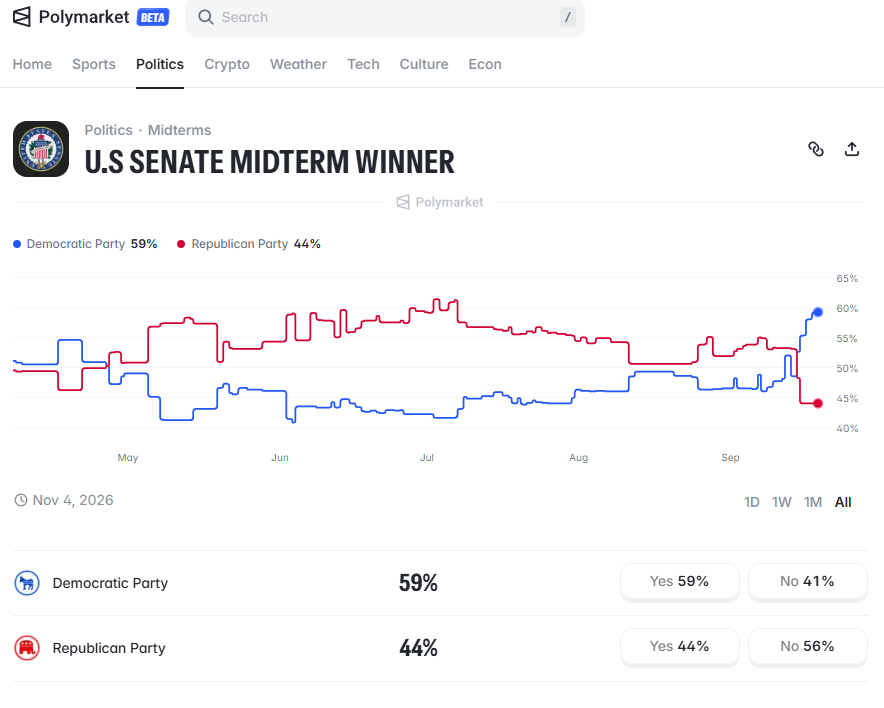
Task: Buy No 56% for Republican Party
Action: (x=807, y=646)
